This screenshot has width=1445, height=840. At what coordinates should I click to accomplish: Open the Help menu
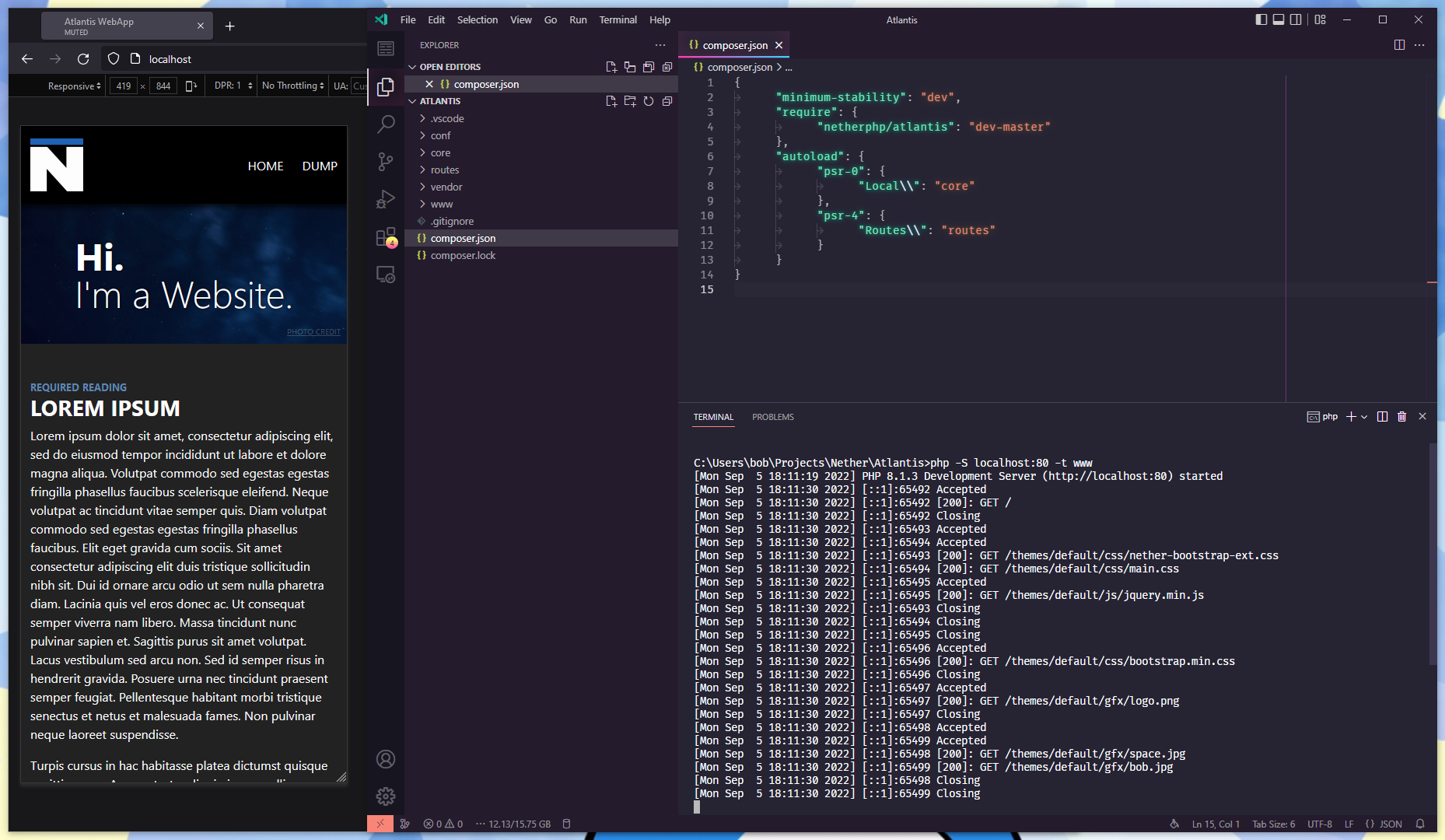pyautogui.click(x=660, y=19)
